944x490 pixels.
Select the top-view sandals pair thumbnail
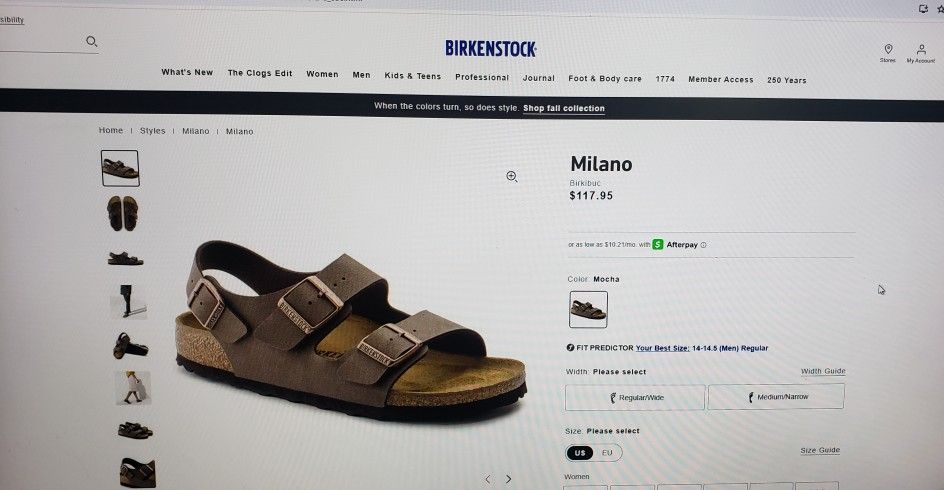tap(123, 213)
